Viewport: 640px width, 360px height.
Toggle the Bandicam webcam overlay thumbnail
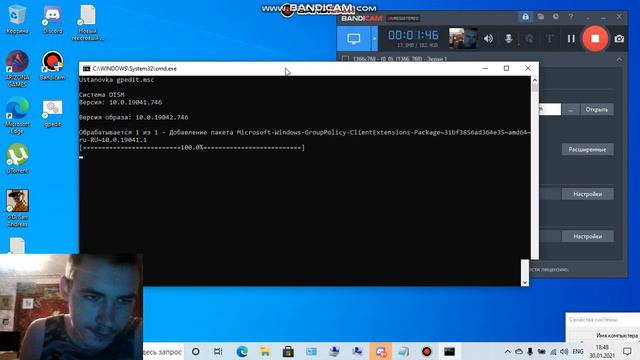click(x=462, y=38)
